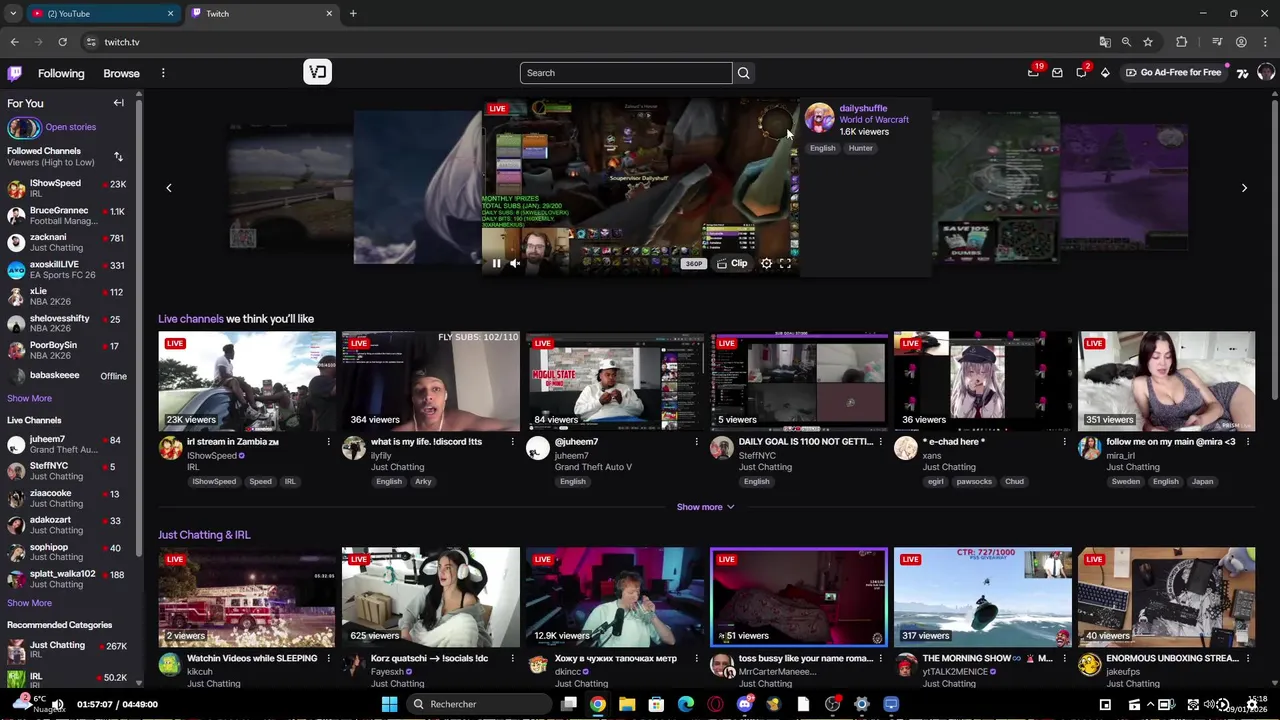This screenshot has width=1280, height=720.
Task: Open options for irl stream in Zambia
Action: (328, 442)
